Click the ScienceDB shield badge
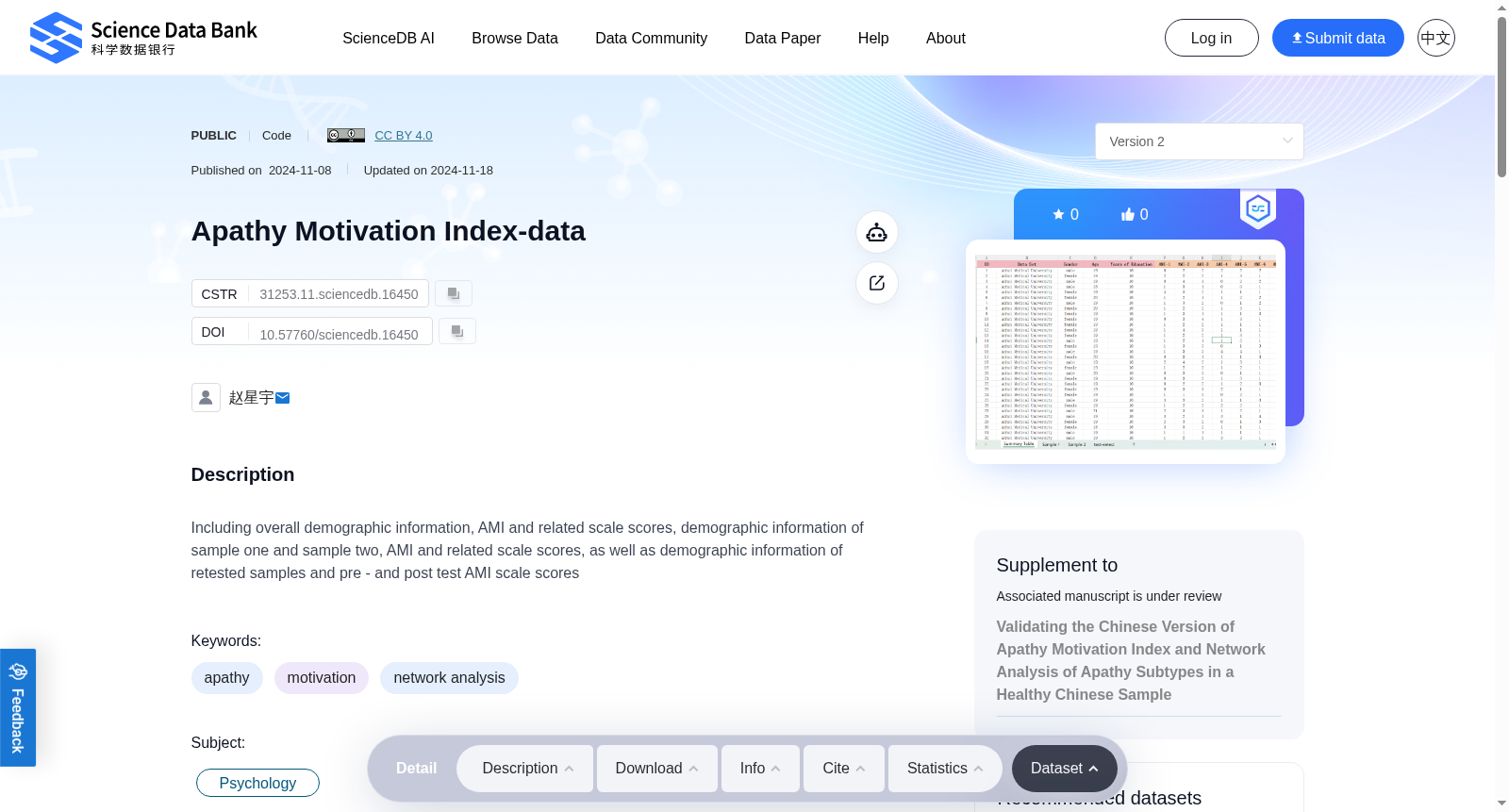Viewport: 1509px width, 812px height. (1258, 209)
